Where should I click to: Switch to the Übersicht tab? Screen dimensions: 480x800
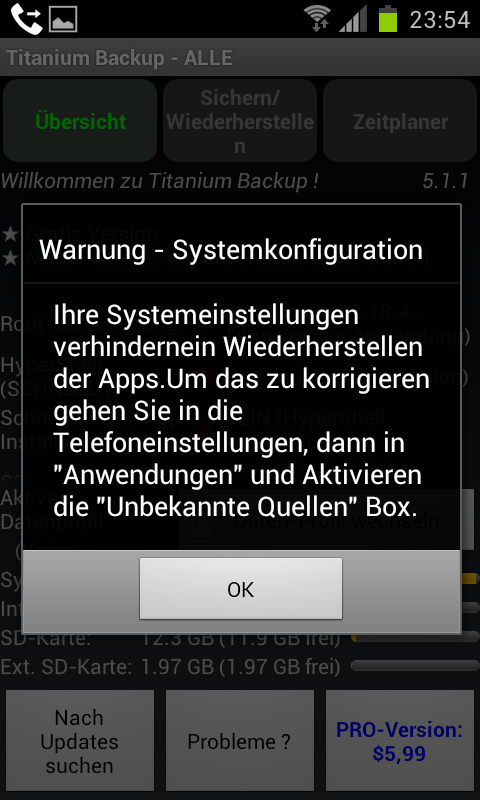[80, 121]
